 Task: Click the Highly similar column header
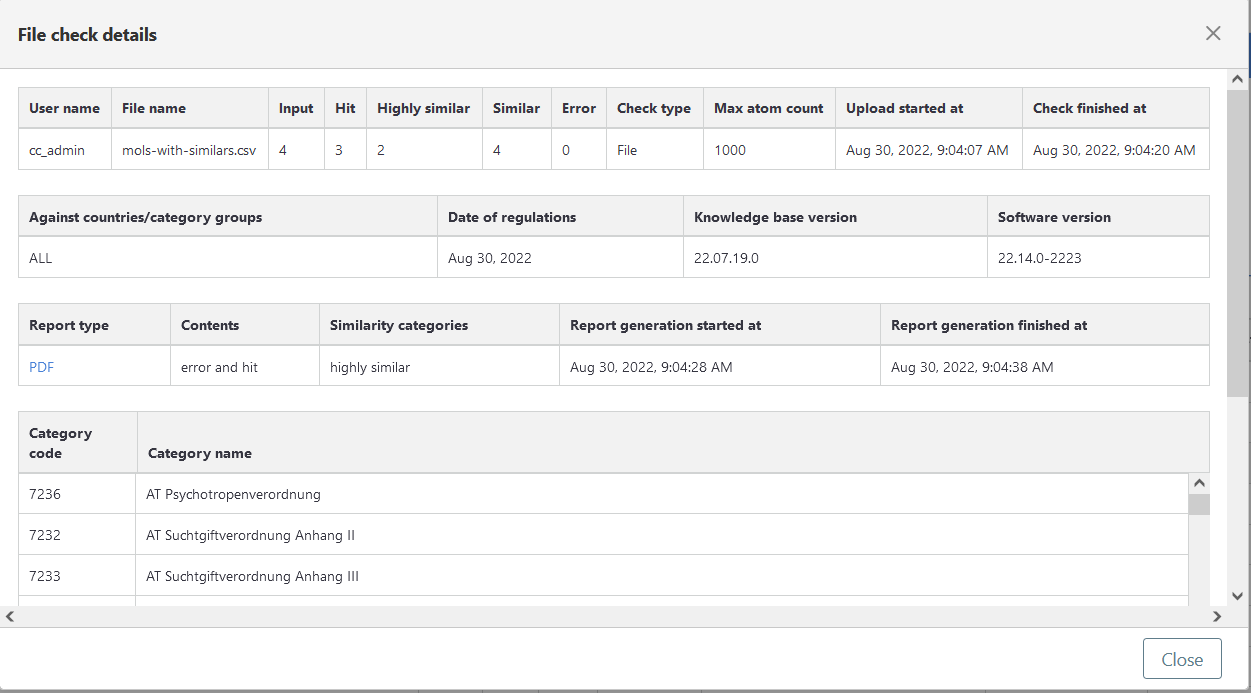pos(423,108)
